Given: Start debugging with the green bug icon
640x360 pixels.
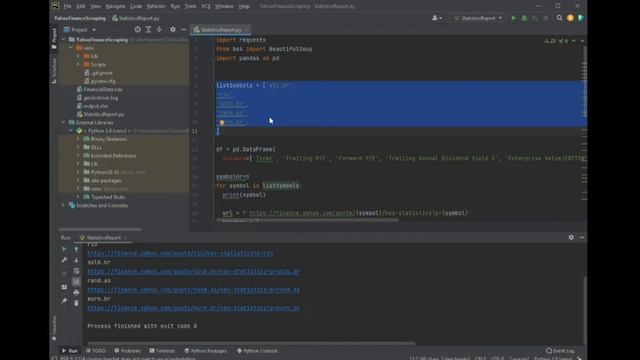Looking at the screenshot, I should tap(524, 18).
